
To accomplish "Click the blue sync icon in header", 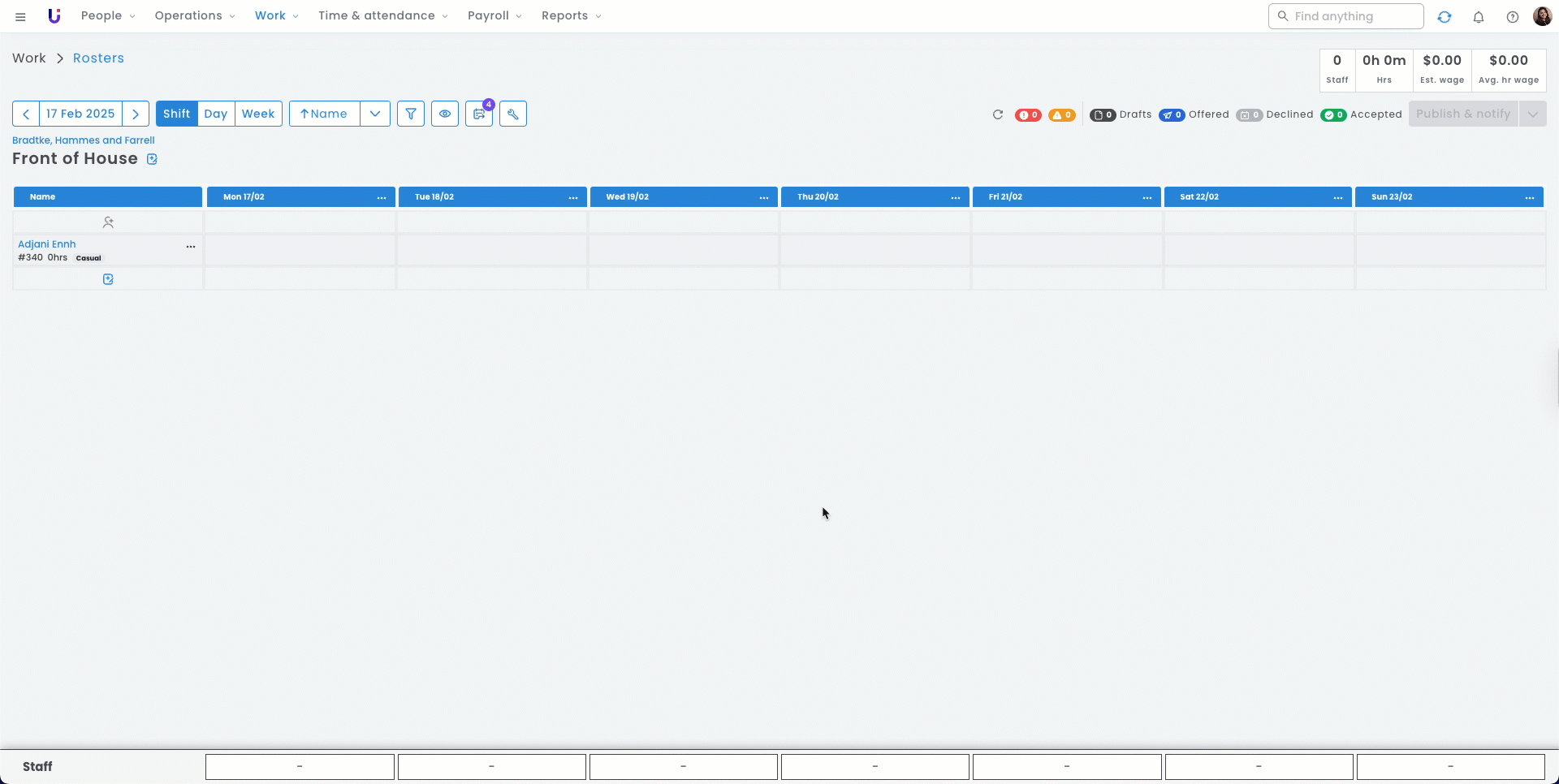I will point(1445,17).
